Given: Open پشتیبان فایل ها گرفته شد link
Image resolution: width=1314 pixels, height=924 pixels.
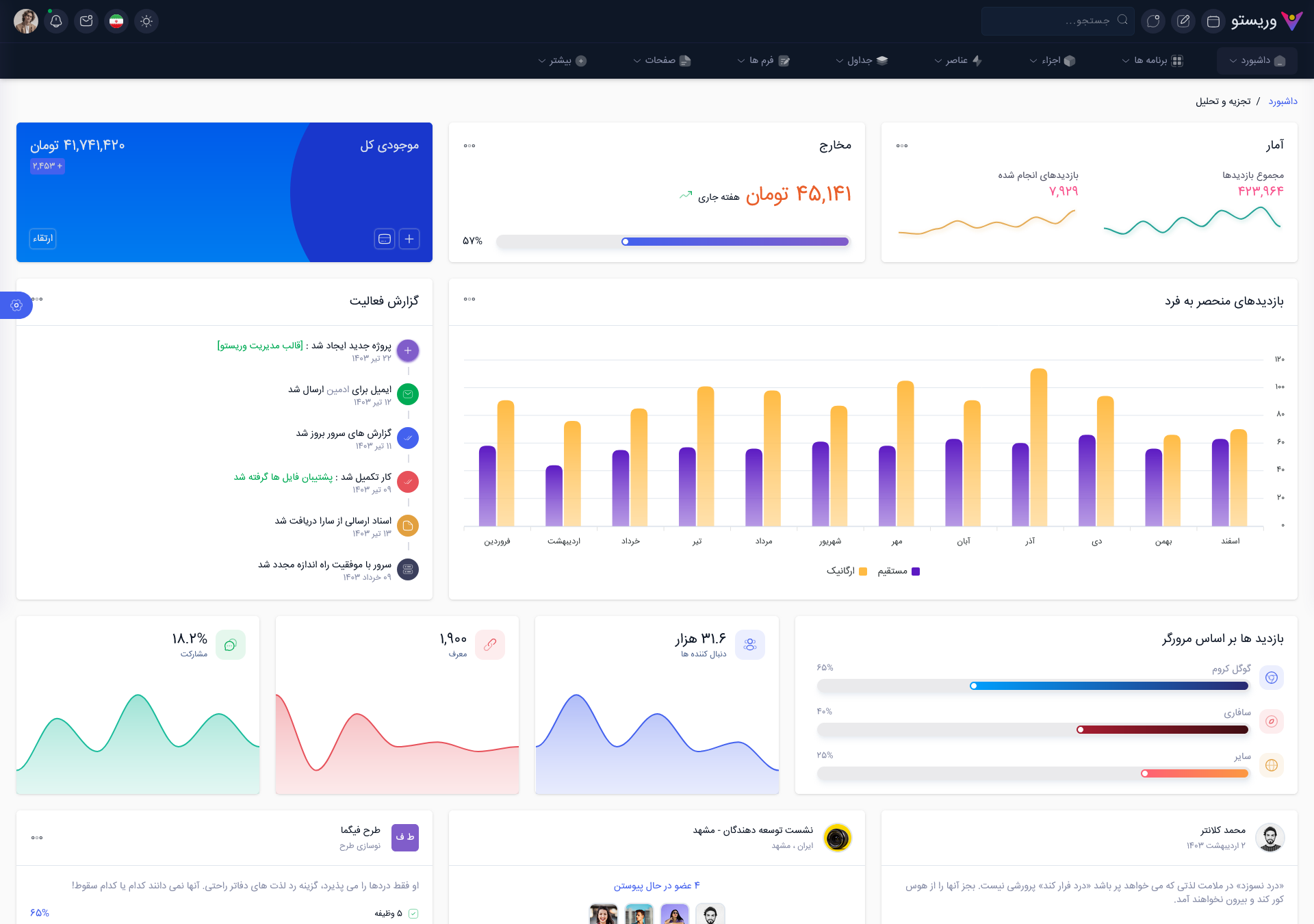Looking at the screenshot, I should click(x=283, y=477).
